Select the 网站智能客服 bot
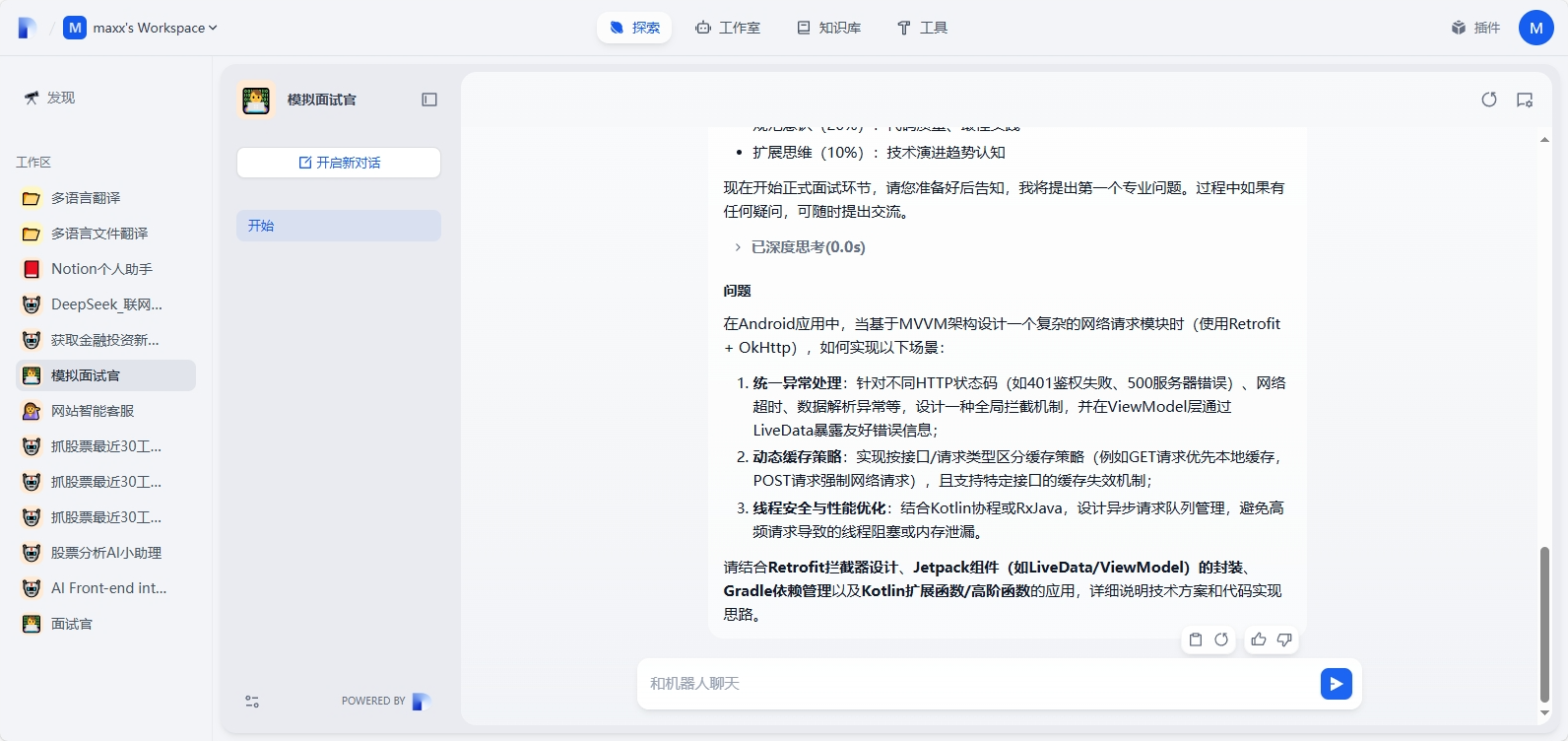The image size is (1568, 741). tap(105, 411)
